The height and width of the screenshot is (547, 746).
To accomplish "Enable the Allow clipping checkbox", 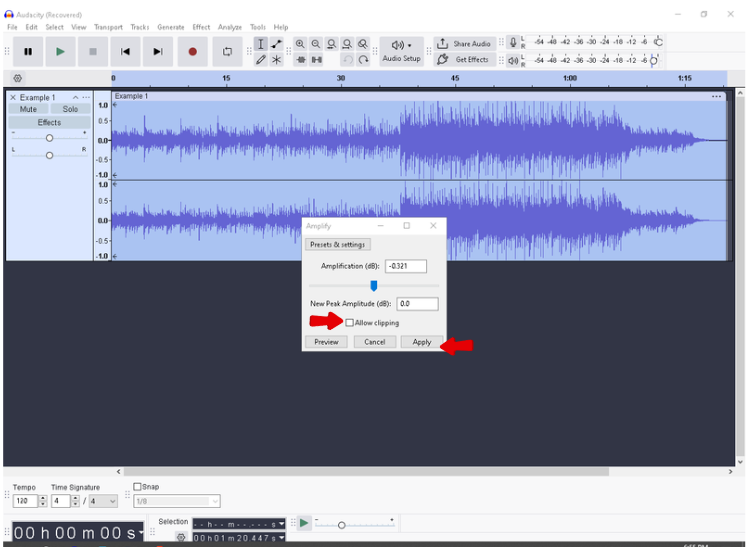I will (x=350, y=323).
